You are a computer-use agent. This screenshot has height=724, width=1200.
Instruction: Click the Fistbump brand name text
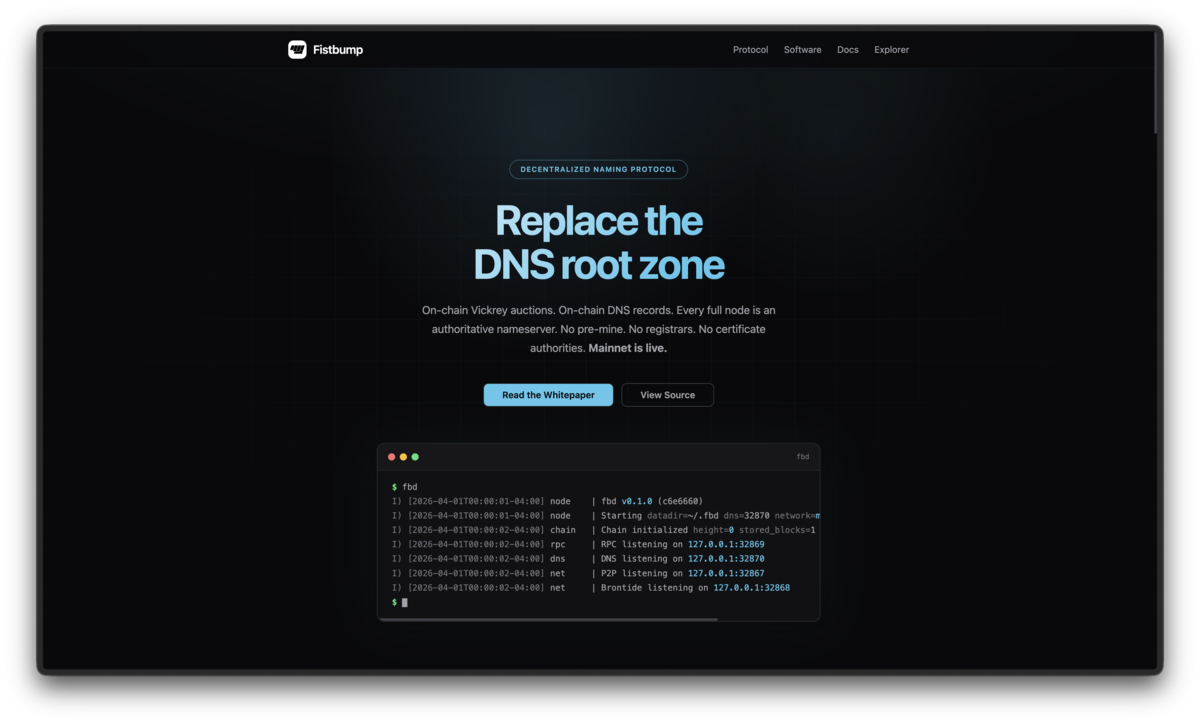click(338, 50)
